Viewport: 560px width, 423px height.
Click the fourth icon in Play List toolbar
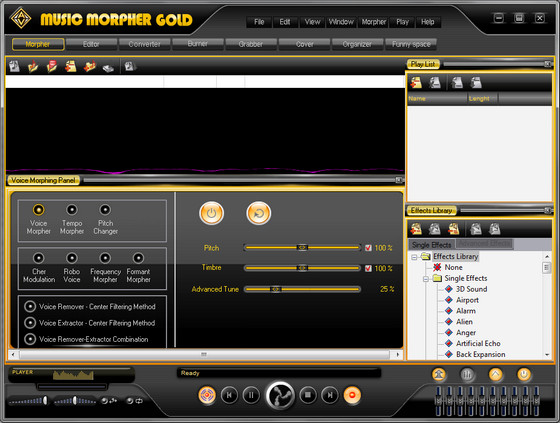(x=476, y=83)
